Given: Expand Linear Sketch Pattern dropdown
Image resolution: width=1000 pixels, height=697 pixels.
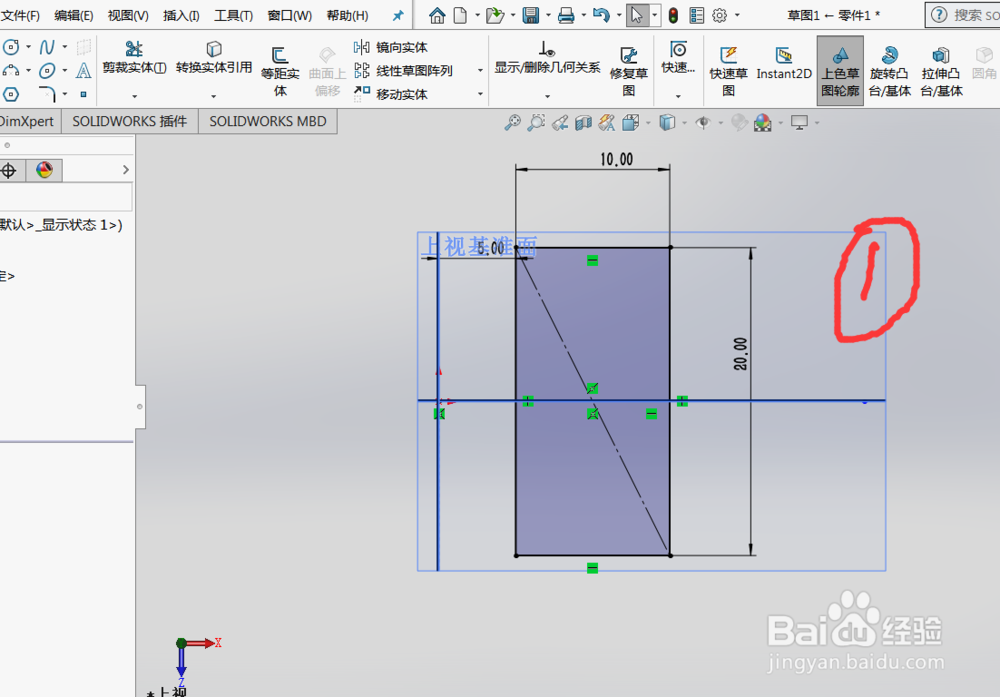Looking at the screenshot, I should pos(480,71).
